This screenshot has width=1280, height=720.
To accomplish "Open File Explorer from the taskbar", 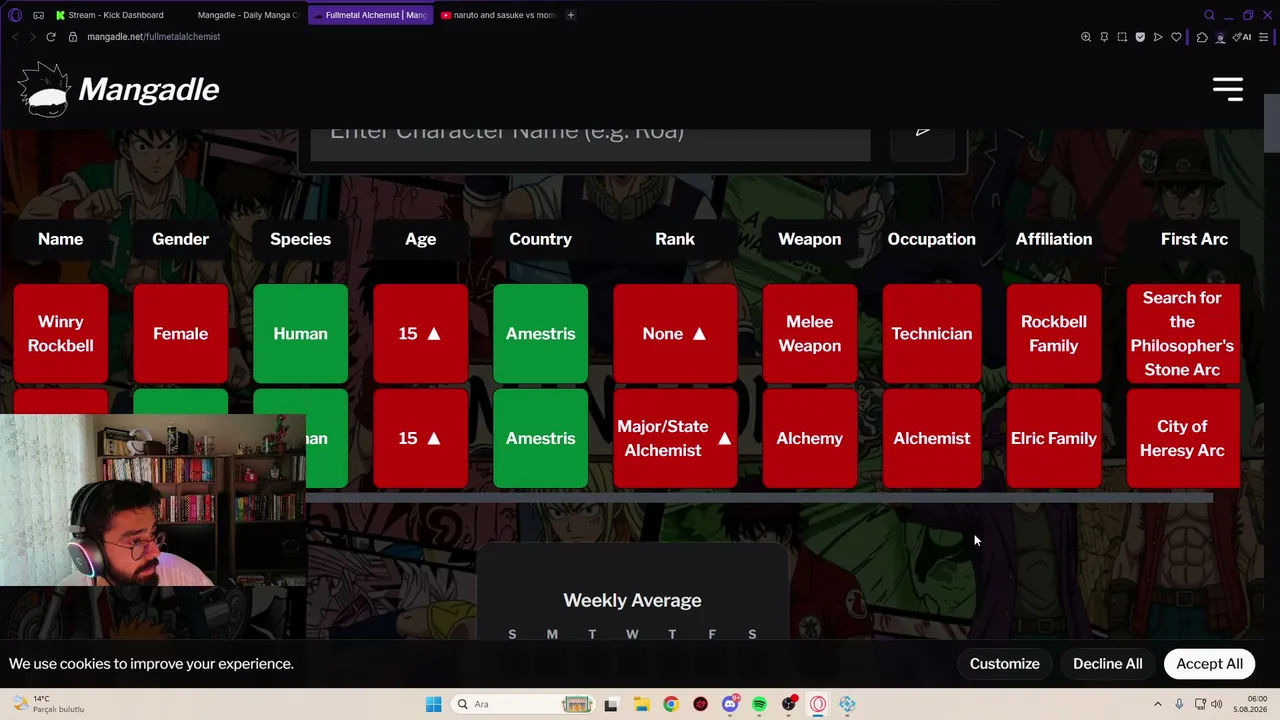I will (641, 704).
